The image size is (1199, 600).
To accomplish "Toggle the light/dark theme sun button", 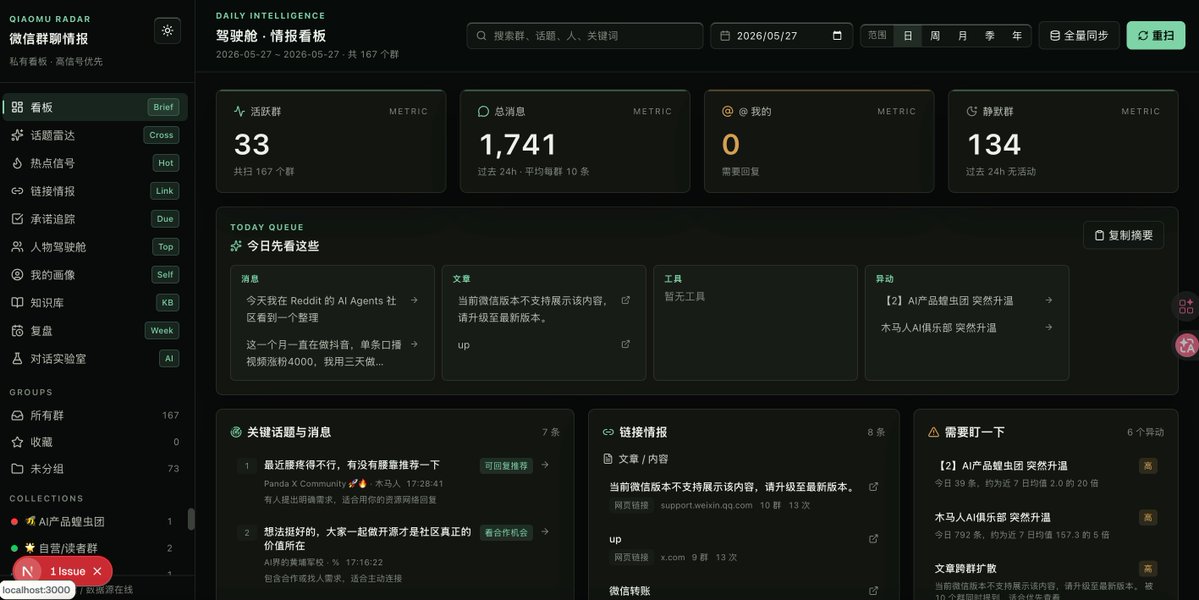I will [167, 31].
